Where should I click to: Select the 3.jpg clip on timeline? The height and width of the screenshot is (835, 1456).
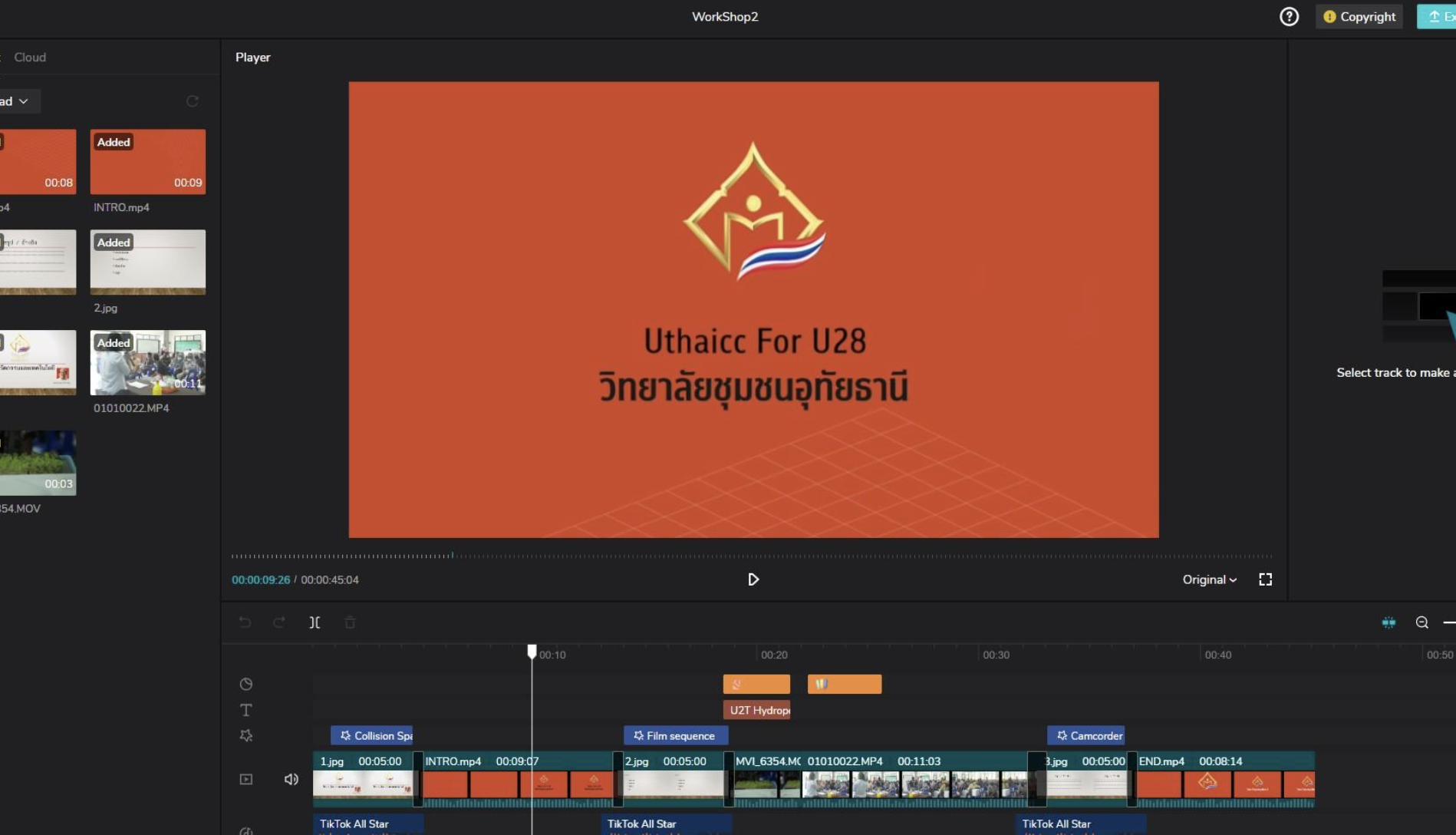1086,779
